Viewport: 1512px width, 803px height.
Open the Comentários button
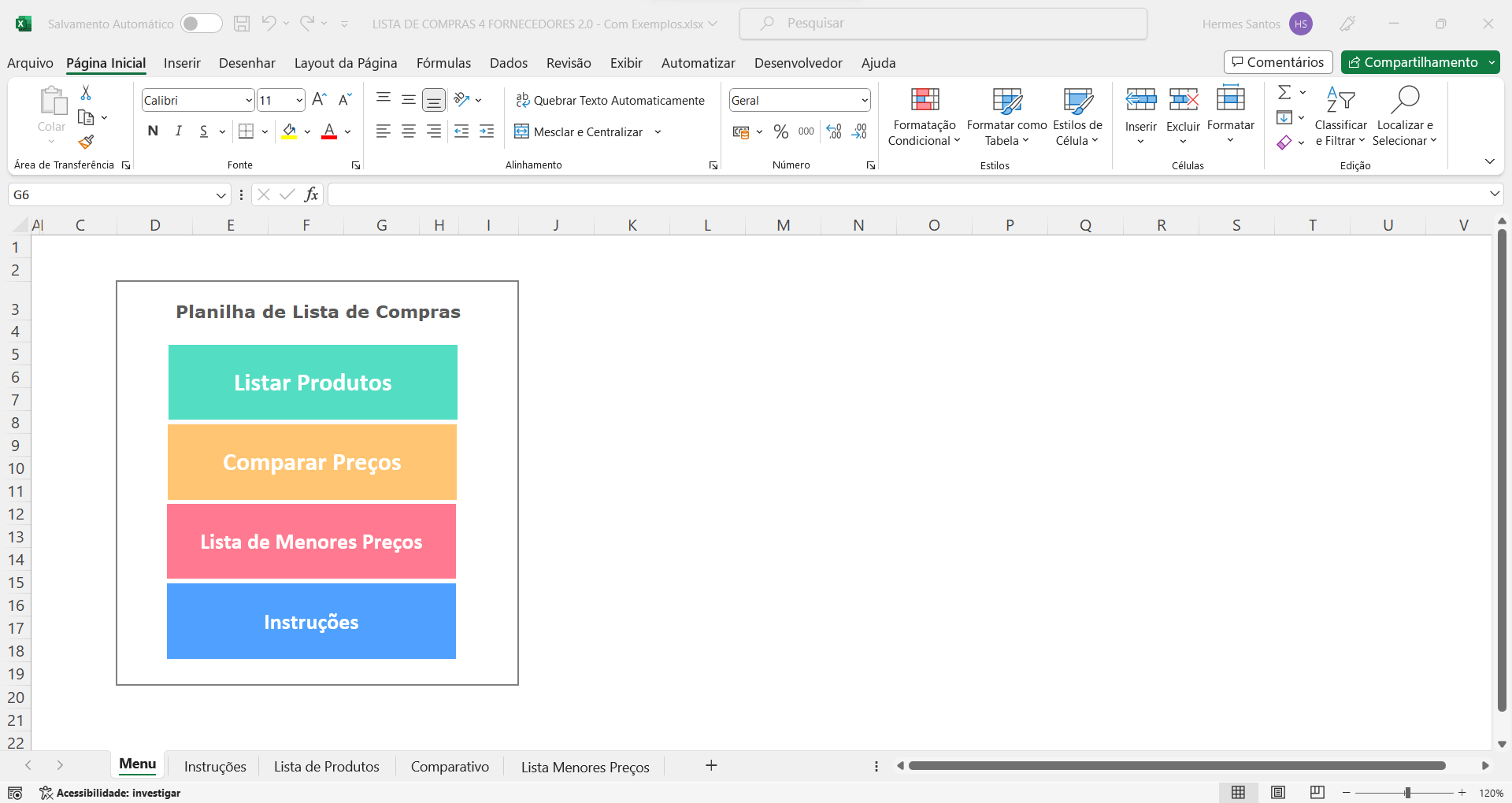click(x=1278, y=62)
